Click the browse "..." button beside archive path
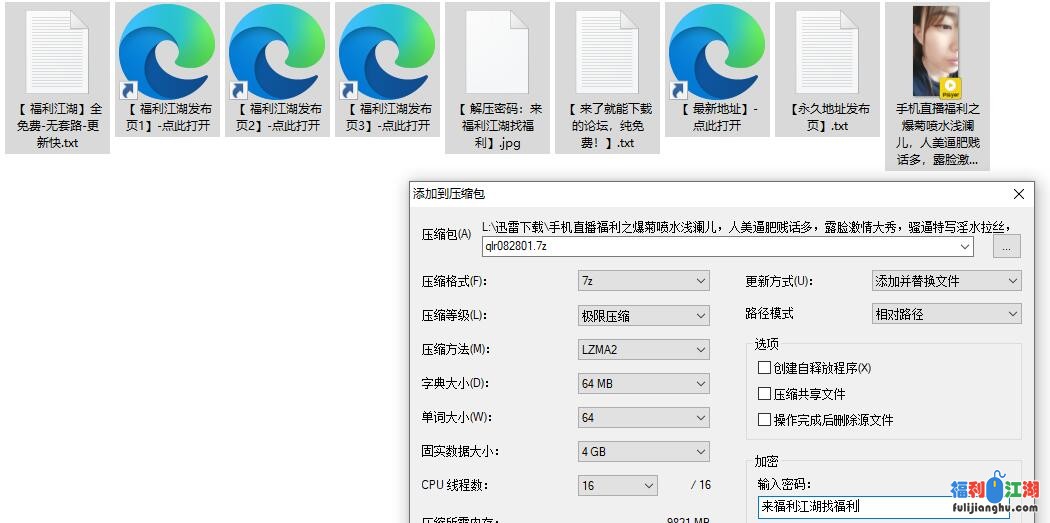The height and width of the screenshot is (523, 1050). 1006,246
